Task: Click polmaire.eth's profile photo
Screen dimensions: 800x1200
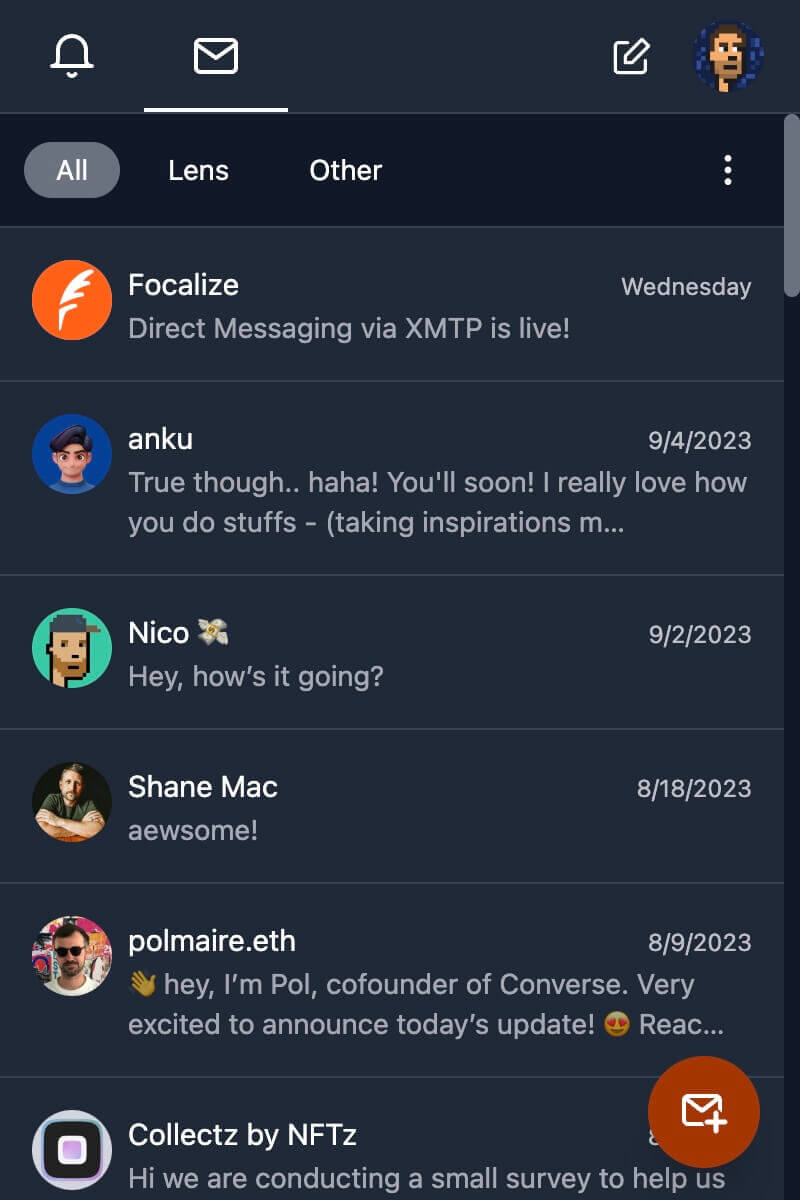Action: 72,956
